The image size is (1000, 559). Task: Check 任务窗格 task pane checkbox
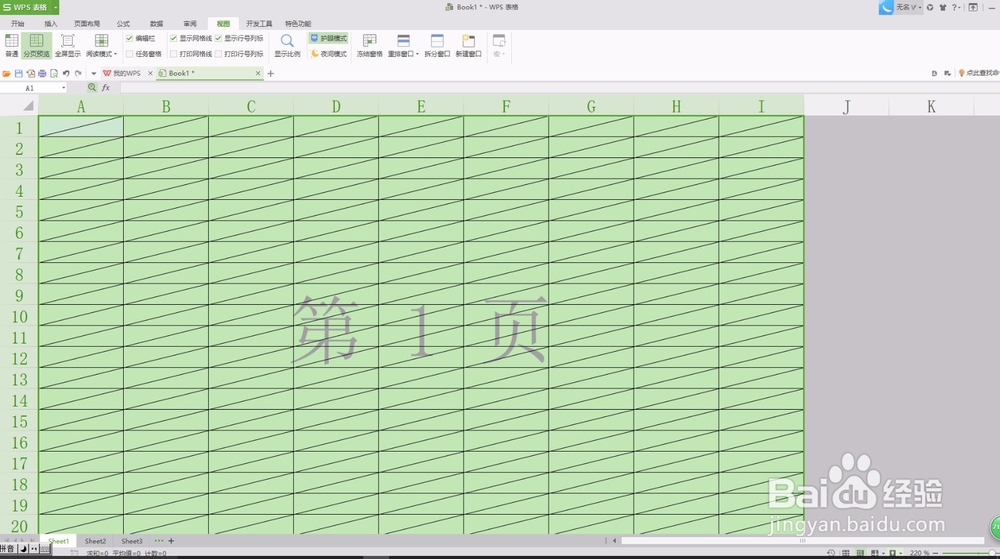(x=129, y=54)
